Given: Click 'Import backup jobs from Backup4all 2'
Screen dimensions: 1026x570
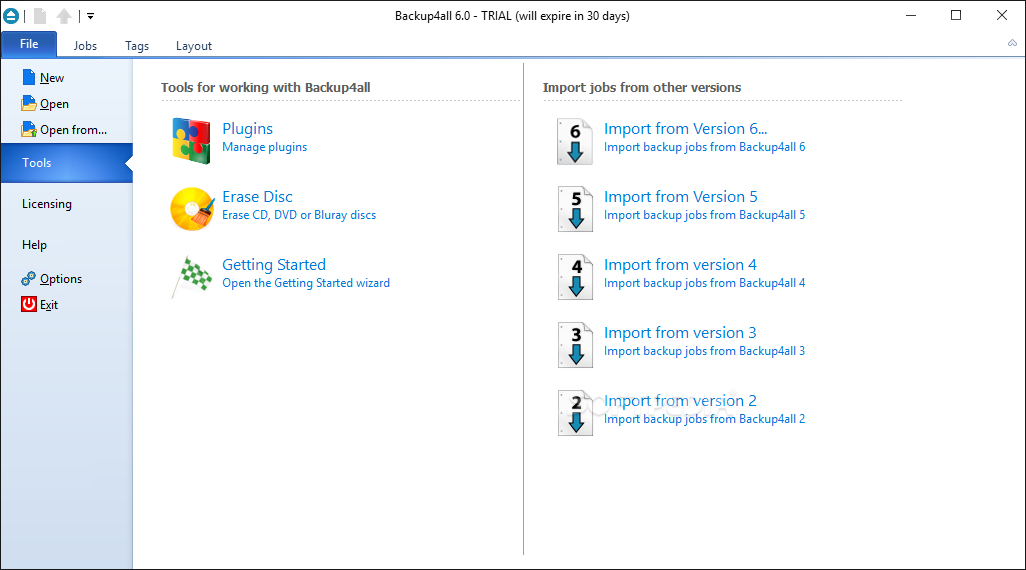Looking at the screenshot, I should coord(704,419).
